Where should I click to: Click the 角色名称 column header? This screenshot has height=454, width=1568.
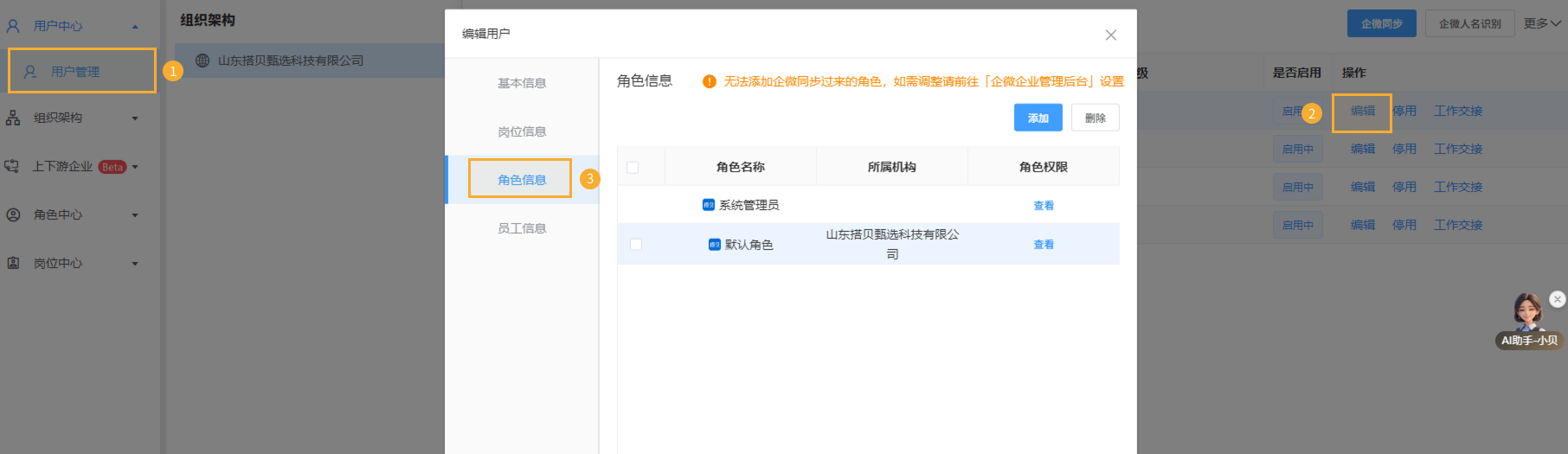741,167
